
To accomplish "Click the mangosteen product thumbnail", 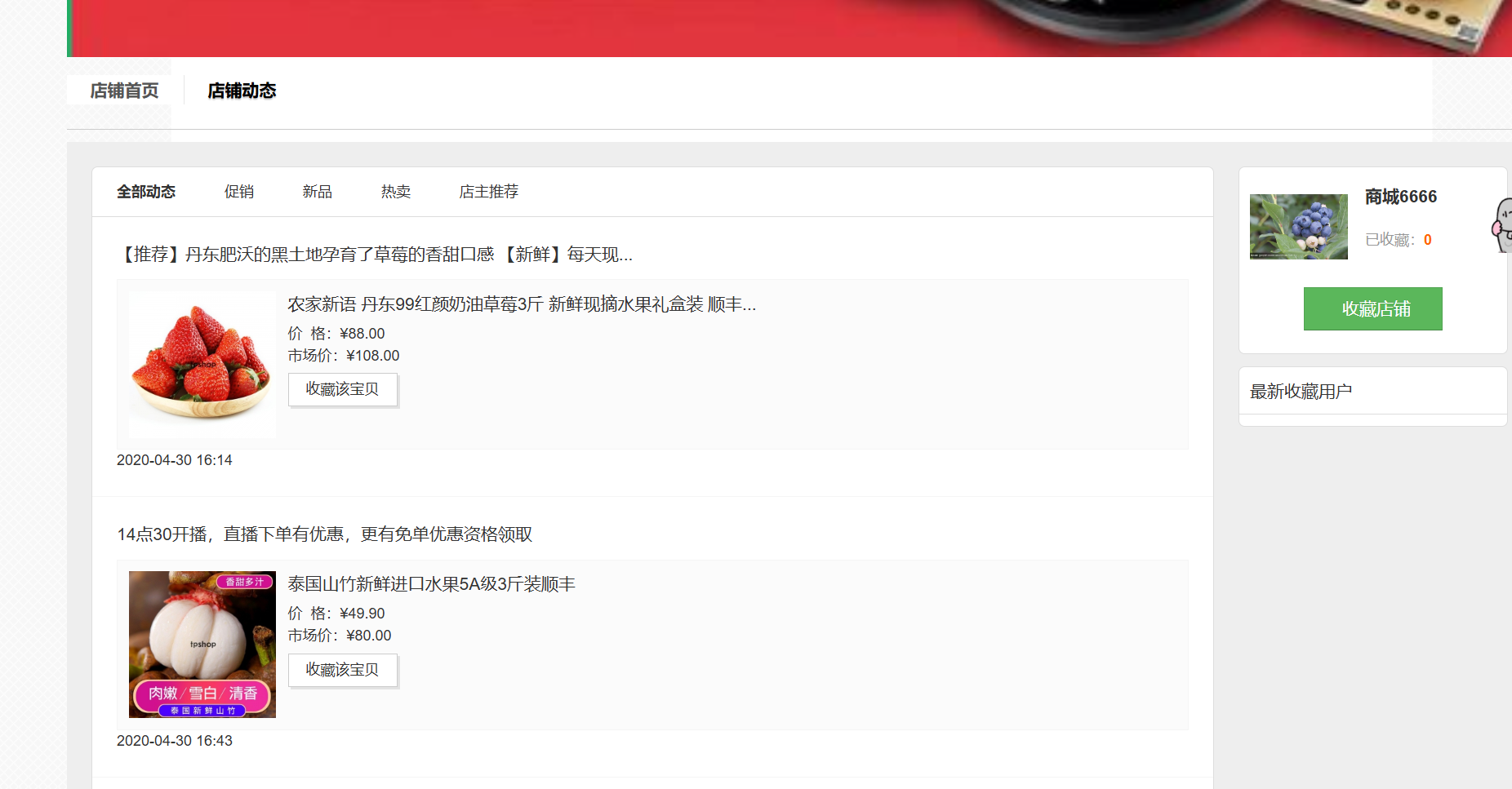I will pyautogui.click(x=202, y=645).
